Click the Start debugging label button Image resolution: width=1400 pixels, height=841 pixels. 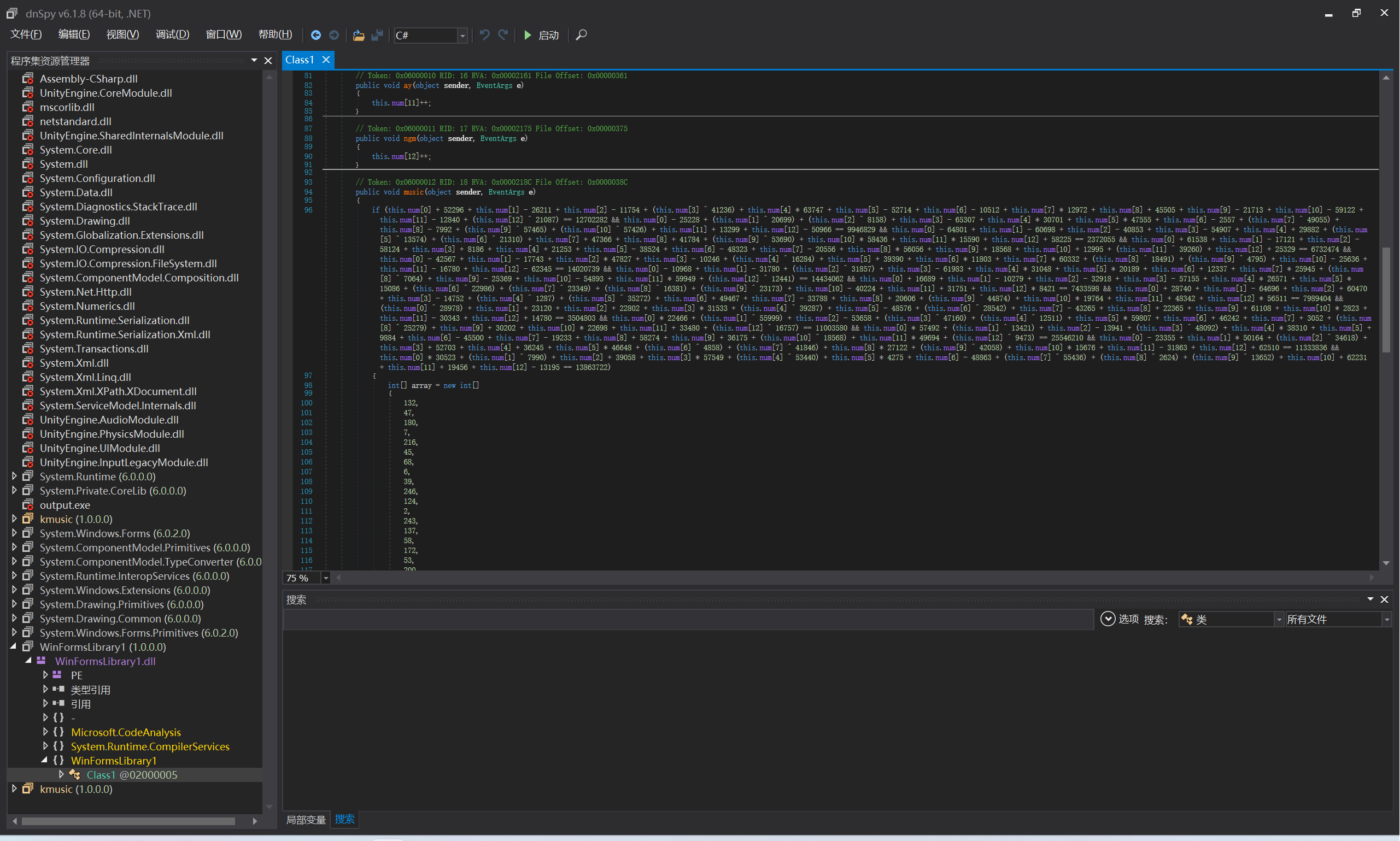[549, 35]
